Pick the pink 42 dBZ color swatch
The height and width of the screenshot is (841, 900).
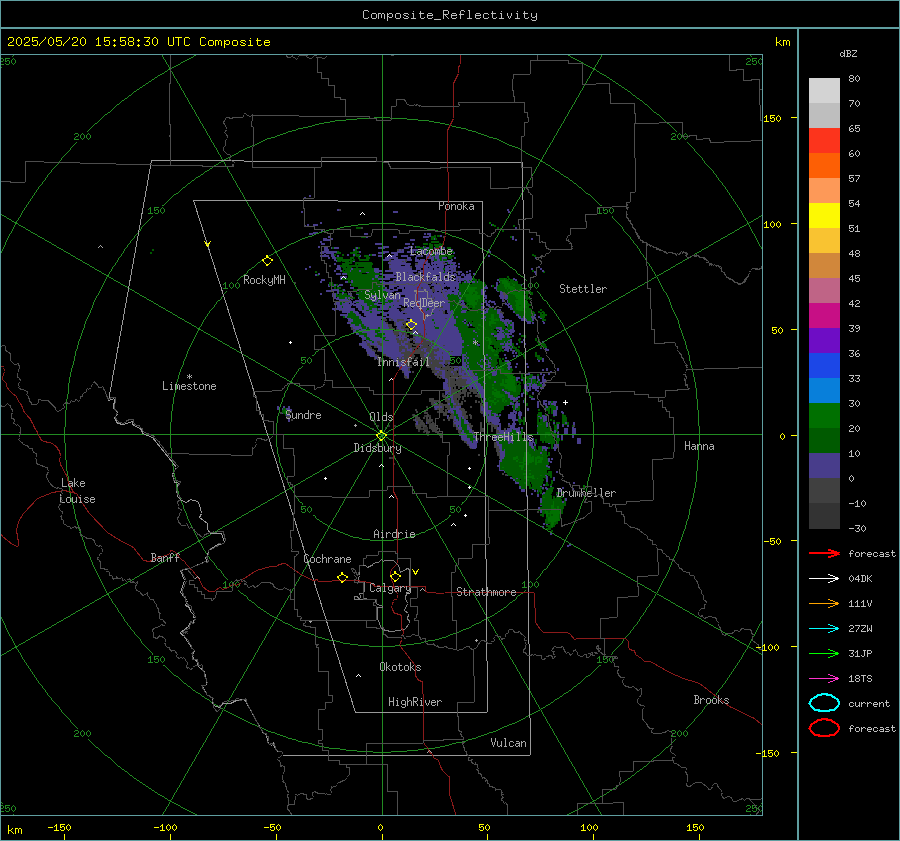tap(824, 290)
